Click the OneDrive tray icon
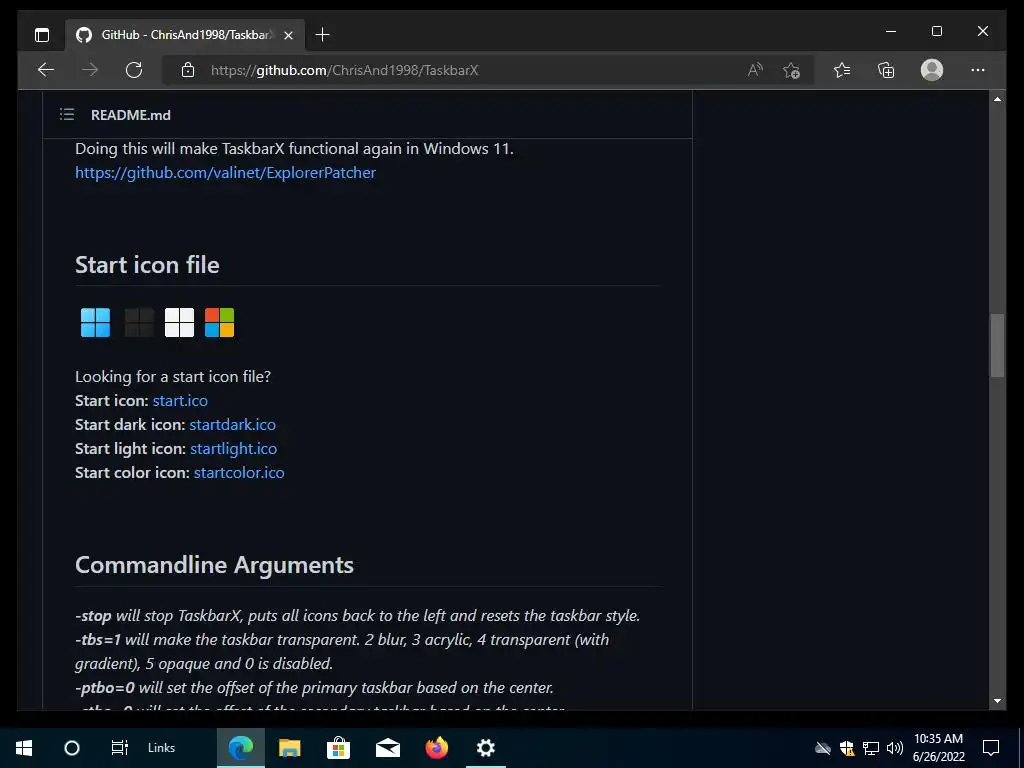This screenshot has width=1024, height=768. point(823,748)
